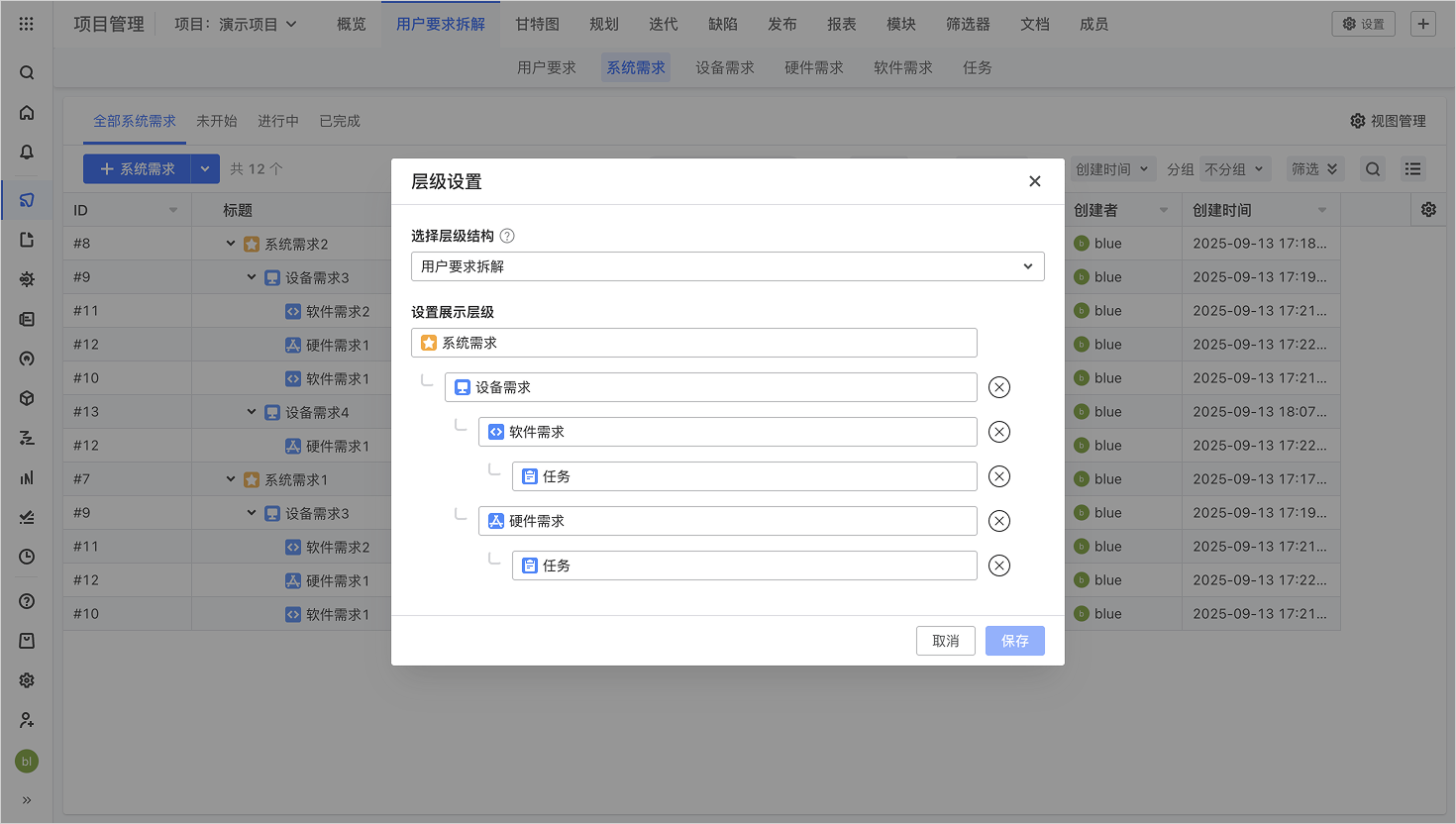This screenshot has width=1456, height=824.
Task: Click the help icon beside 选择层级结构
Action: [505, 236]
